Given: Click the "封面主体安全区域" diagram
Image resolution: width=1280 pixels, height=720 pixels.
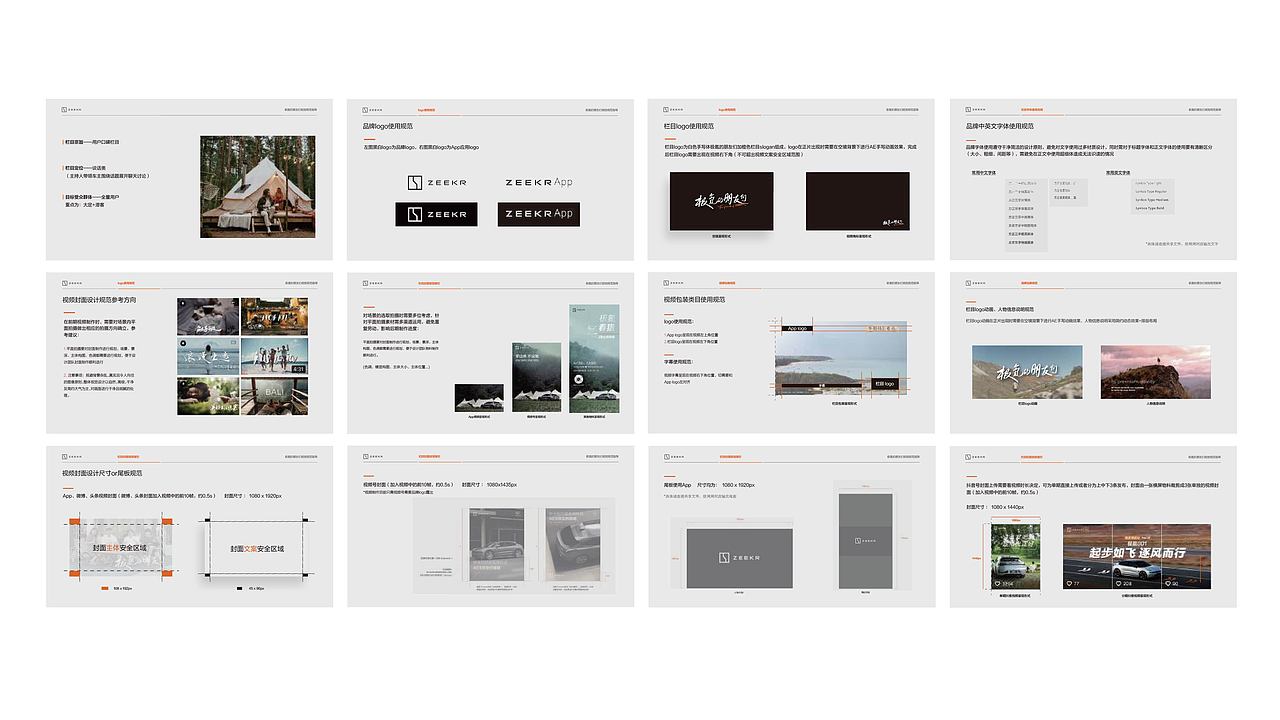Looking at the screenshot, I should tap(119, 549).
